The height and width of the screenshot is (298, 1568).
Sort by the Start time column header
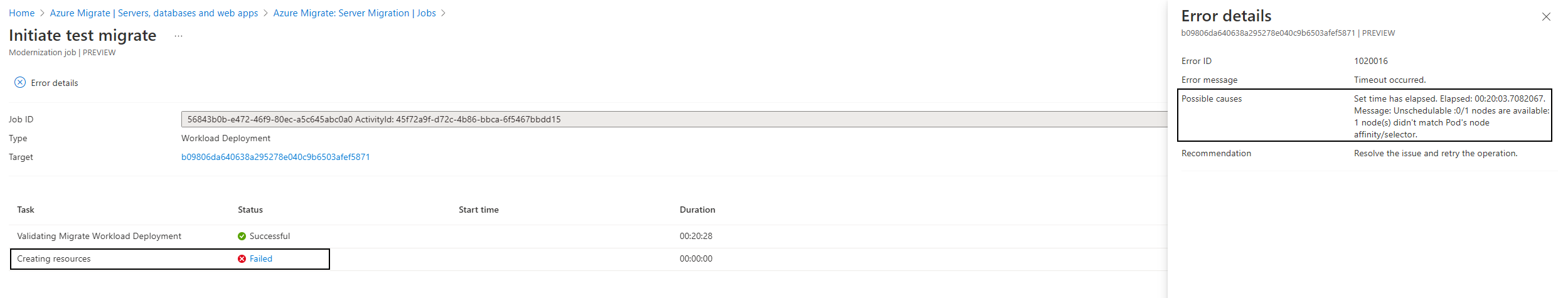[x=479, y=210]
